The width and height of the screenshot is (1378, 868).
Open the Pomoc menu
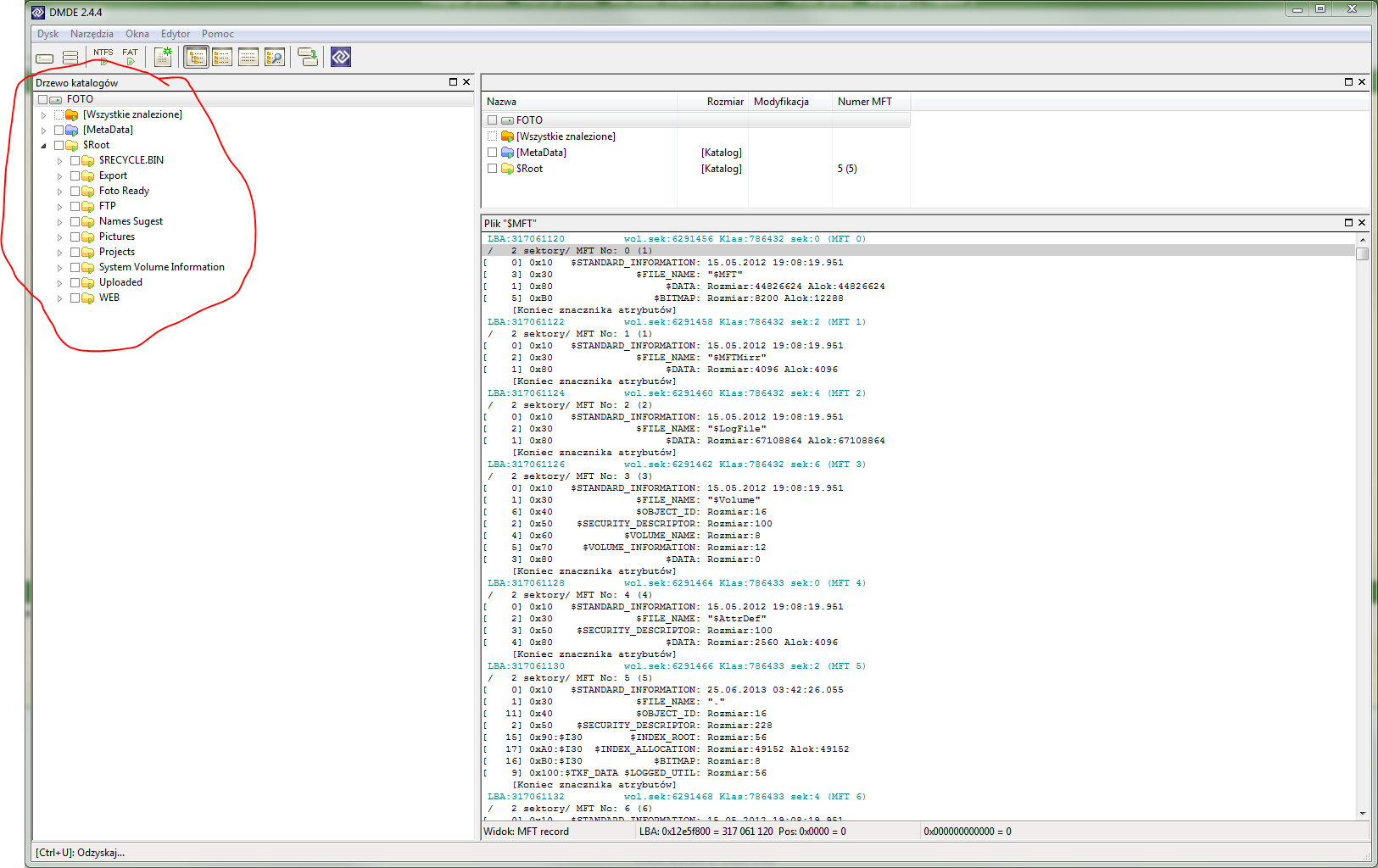[218, 34]
